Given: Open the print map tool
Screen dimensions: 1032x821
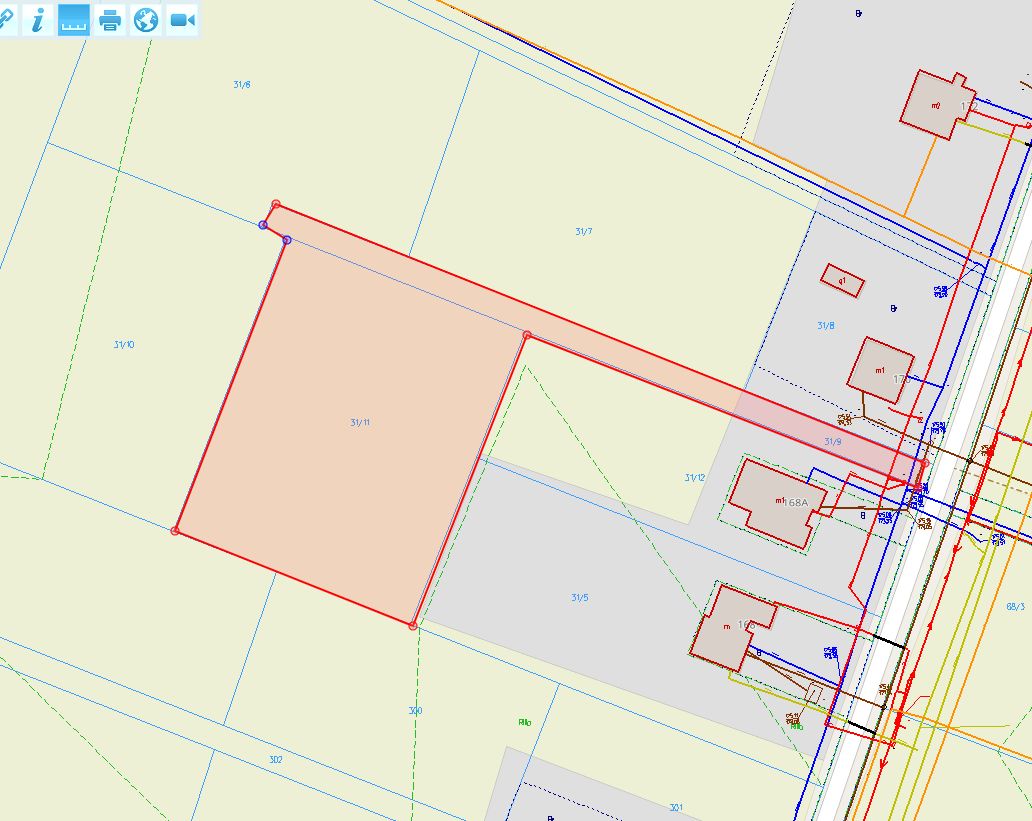Looking at the screenshot, I should (110, 20).
